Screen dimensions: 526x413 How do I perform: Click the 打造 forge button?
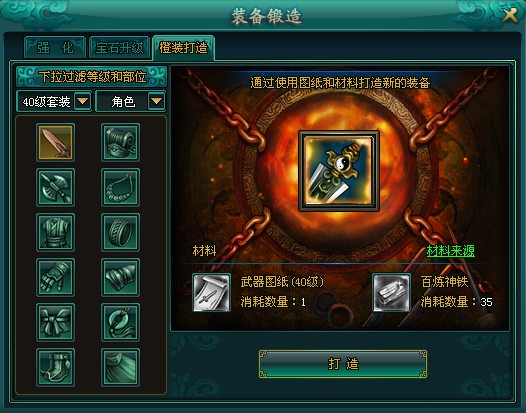[343, 364]
